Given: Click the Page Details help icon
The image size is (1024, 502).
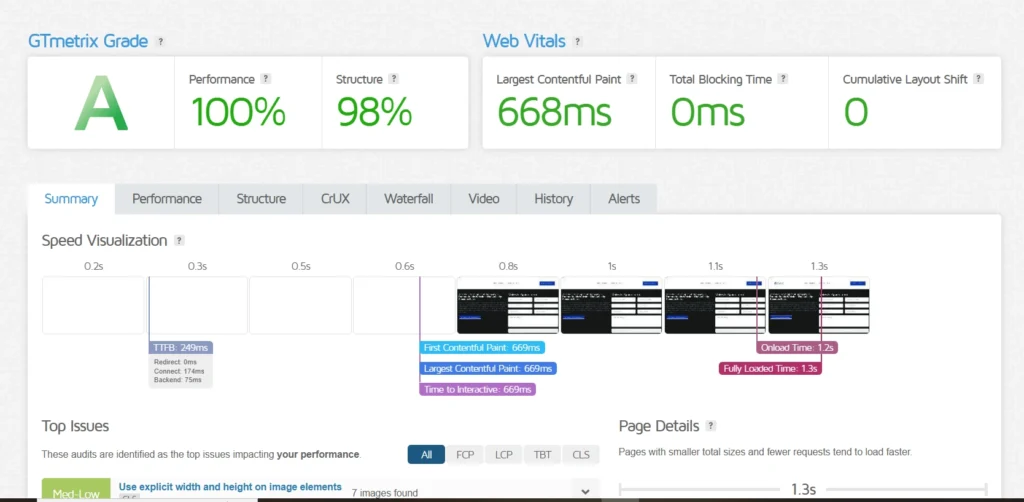Looking at the screenshot, I should (711, 426).
